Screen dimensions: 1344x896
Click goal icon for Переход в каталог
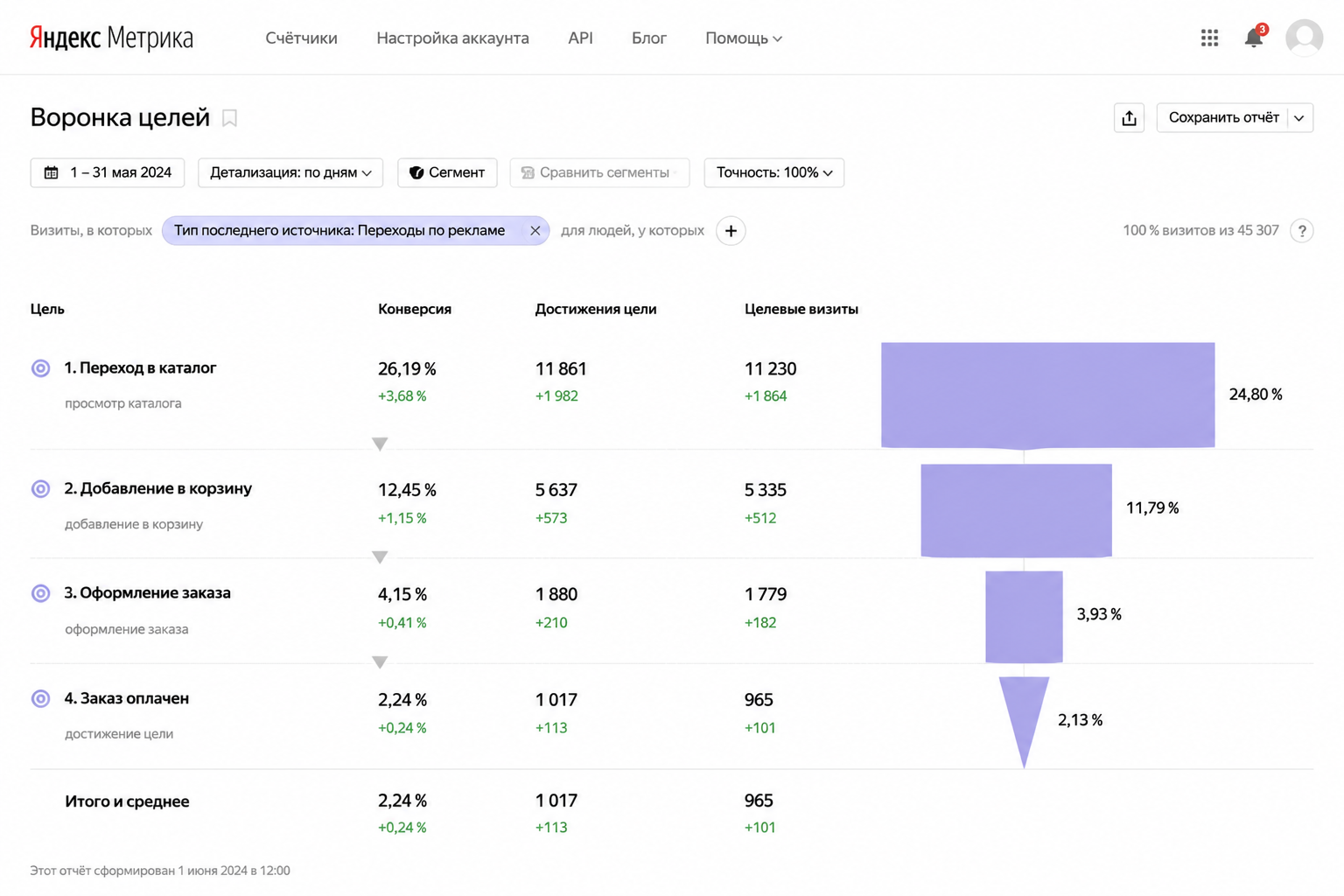(40, 368)
